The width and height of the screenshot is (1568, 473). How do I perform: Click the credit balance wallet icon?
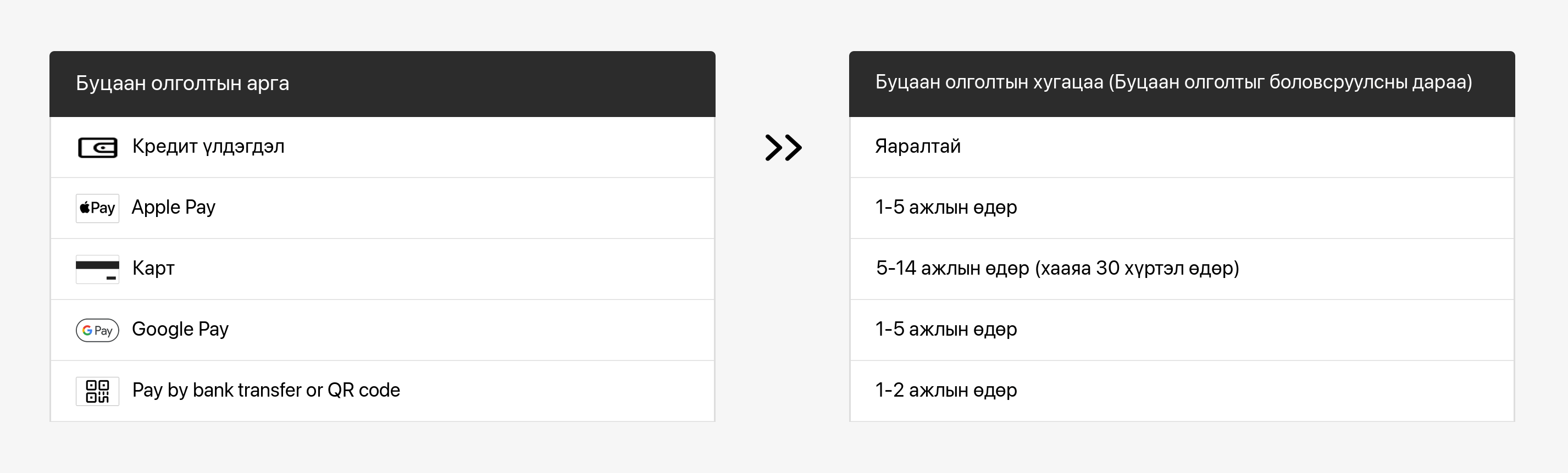97,147
